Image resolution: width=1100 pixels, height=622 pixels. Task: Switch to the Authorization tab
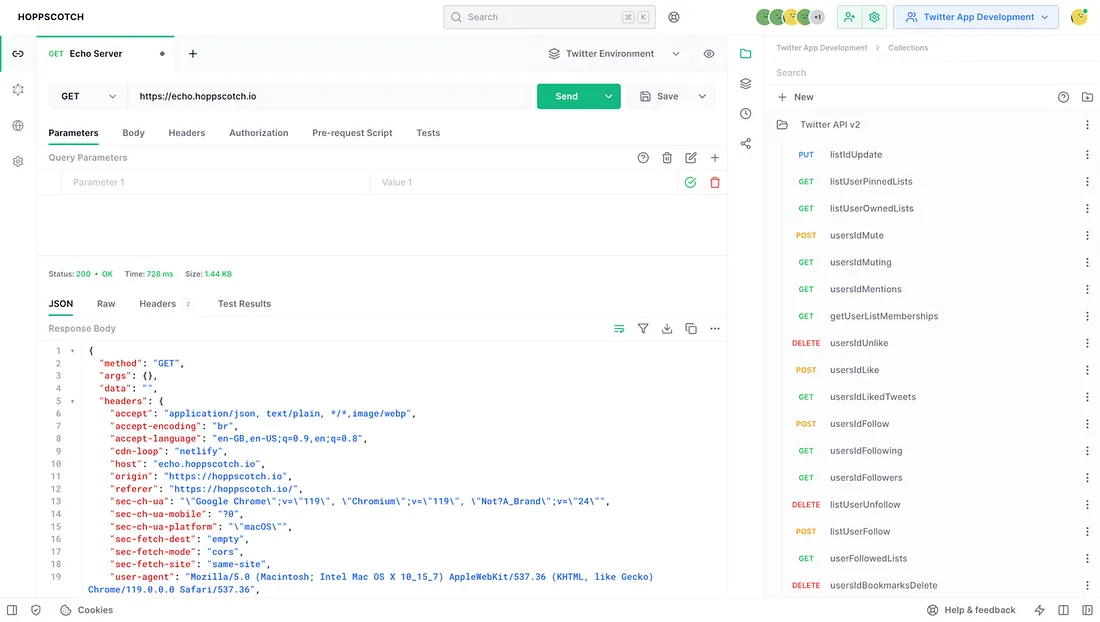(x=259, y=133)
